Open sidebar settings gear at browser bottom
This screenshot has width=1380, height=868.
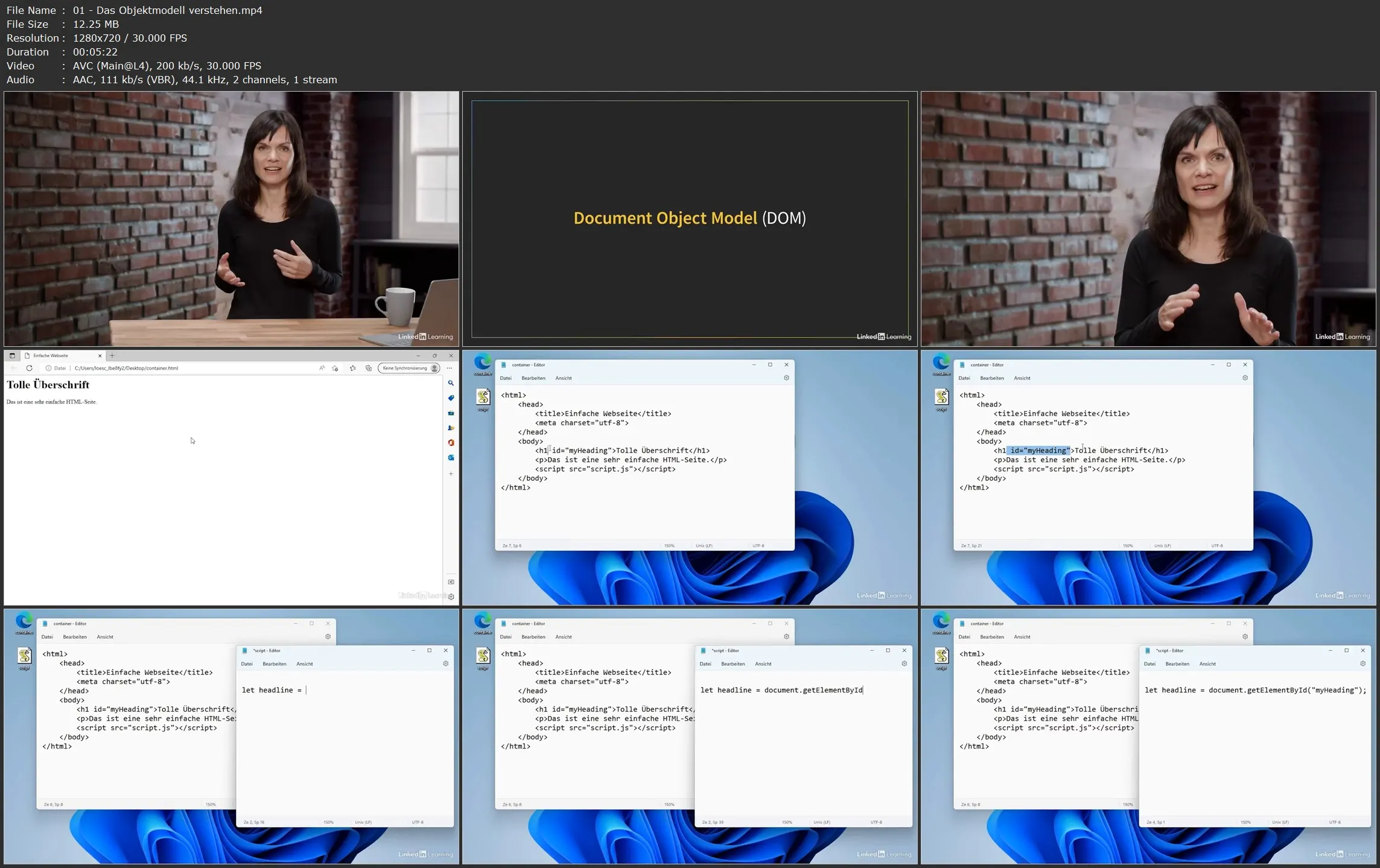451,597
